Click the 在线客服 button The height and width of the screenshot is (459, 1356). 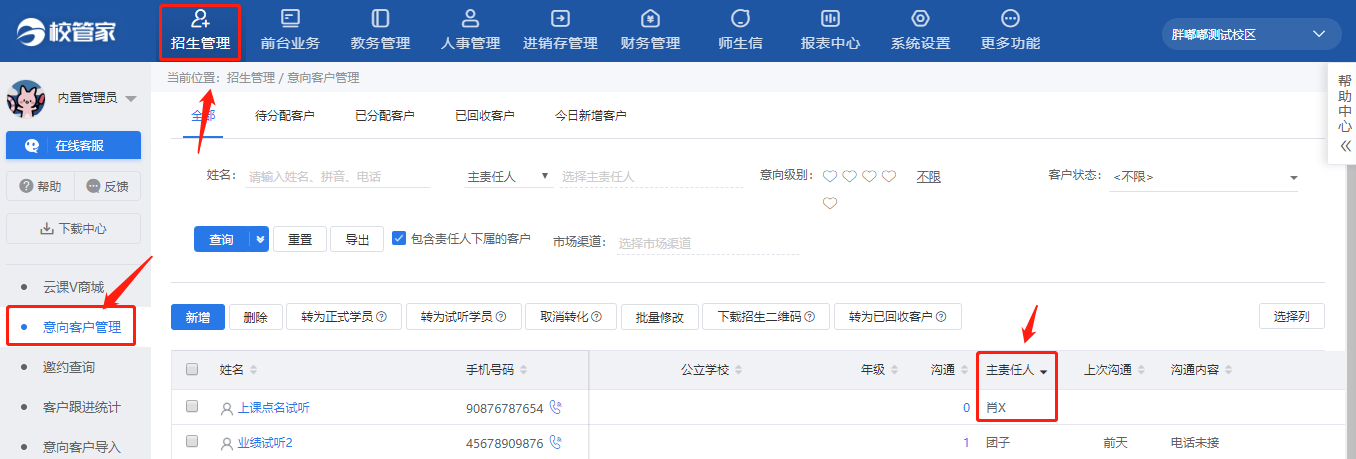click(74, 145)
